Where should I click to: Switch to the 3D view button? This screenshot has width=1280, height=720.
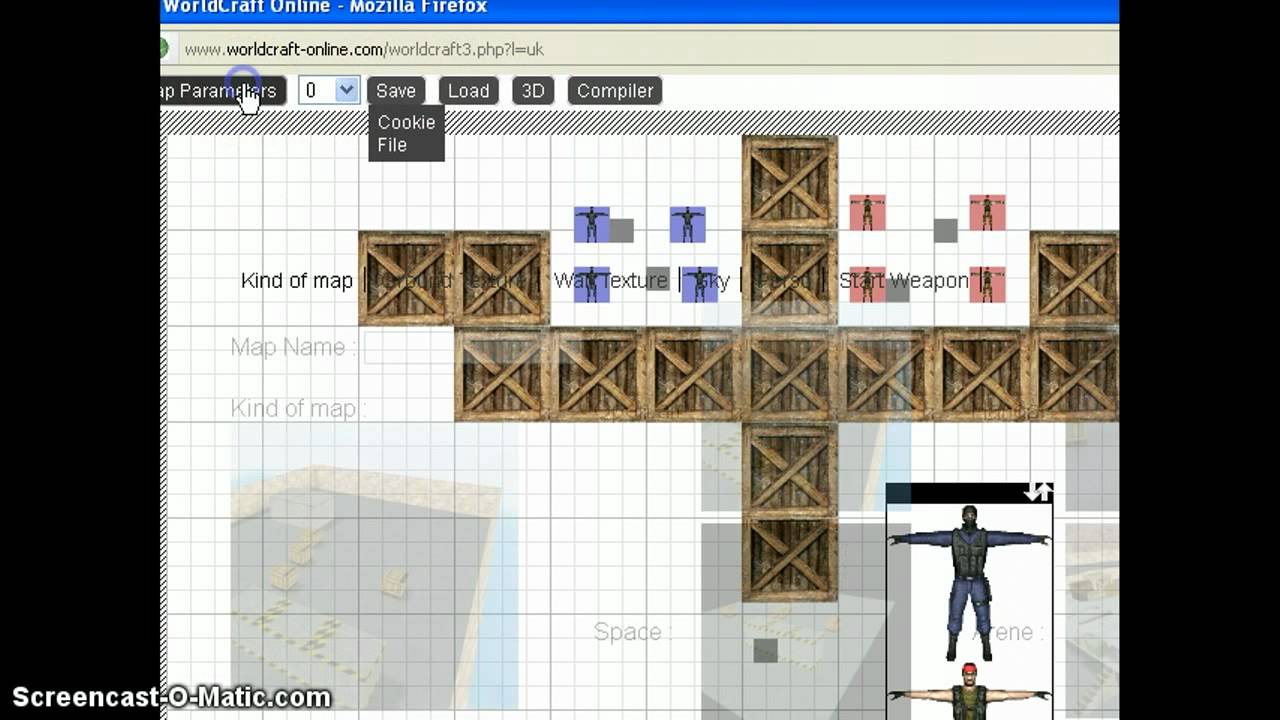(x=533, y=91)
